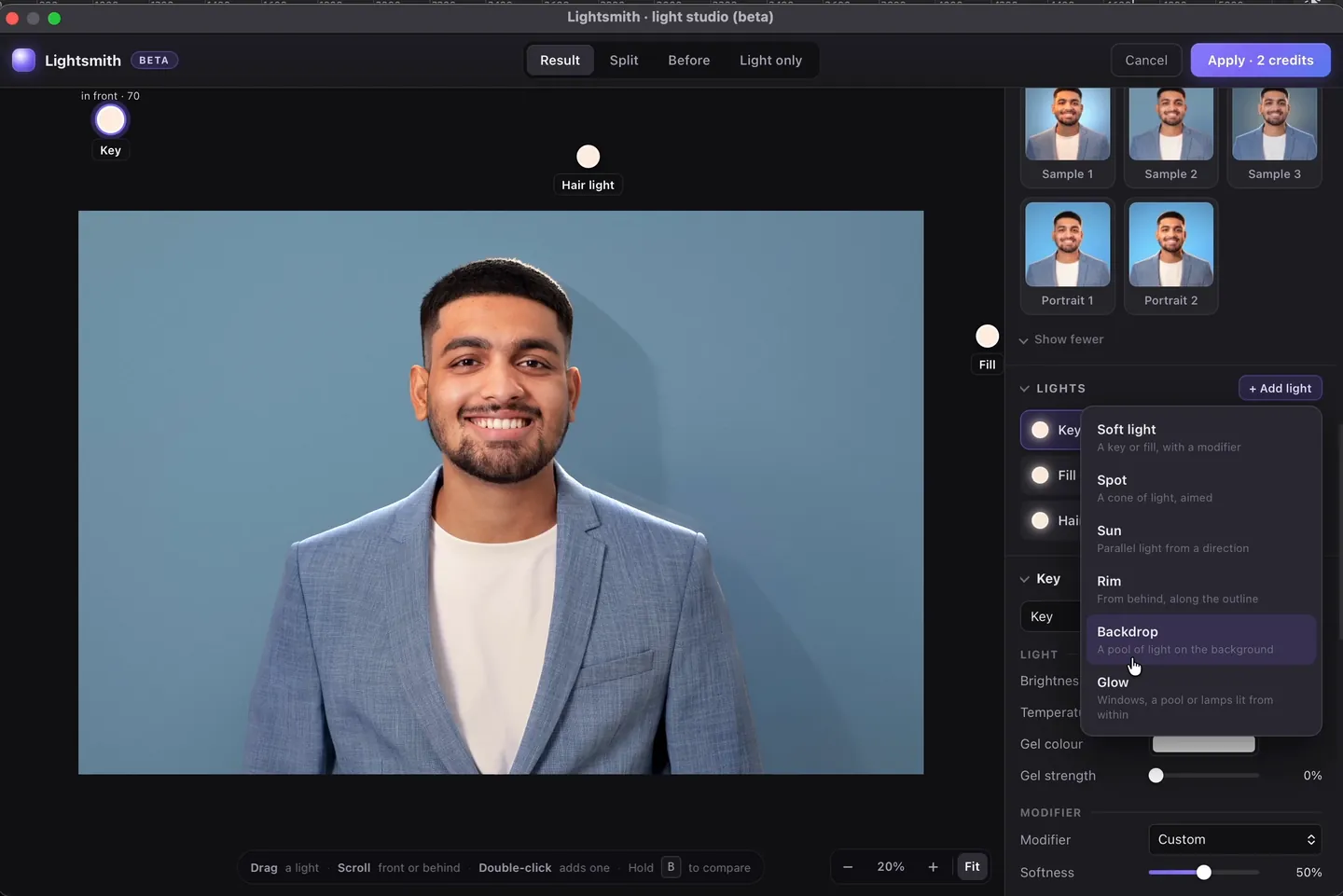Click the Fill light swatch in Lights list
The image size is (1343, 896).
click(x=1040, y=476)
